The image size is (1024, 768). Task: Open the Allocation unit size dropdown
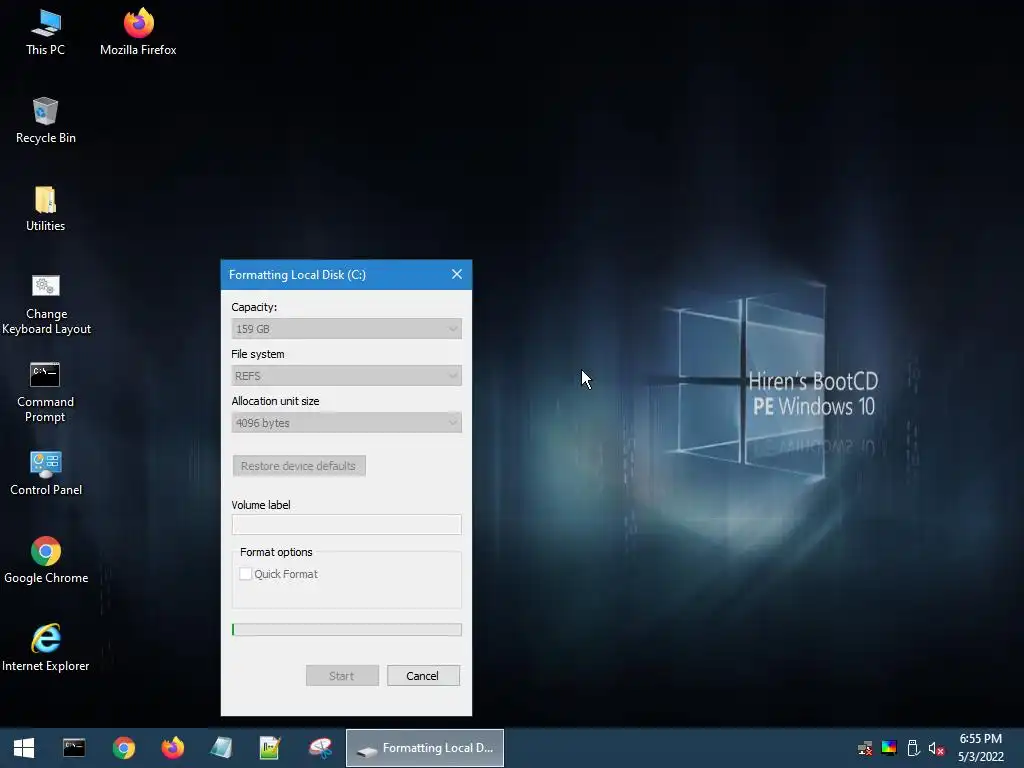(346, 423)
